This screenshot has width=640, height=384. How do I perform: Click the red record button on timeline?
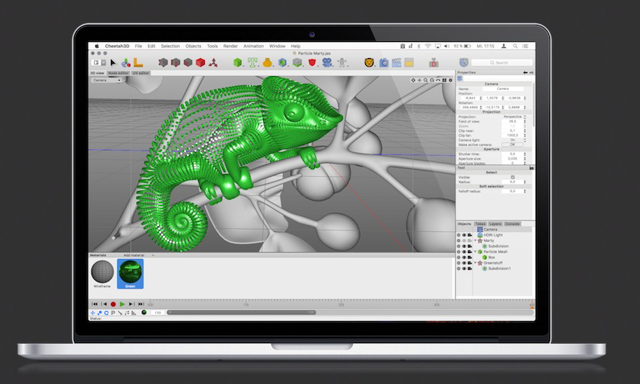coord(113,304)
